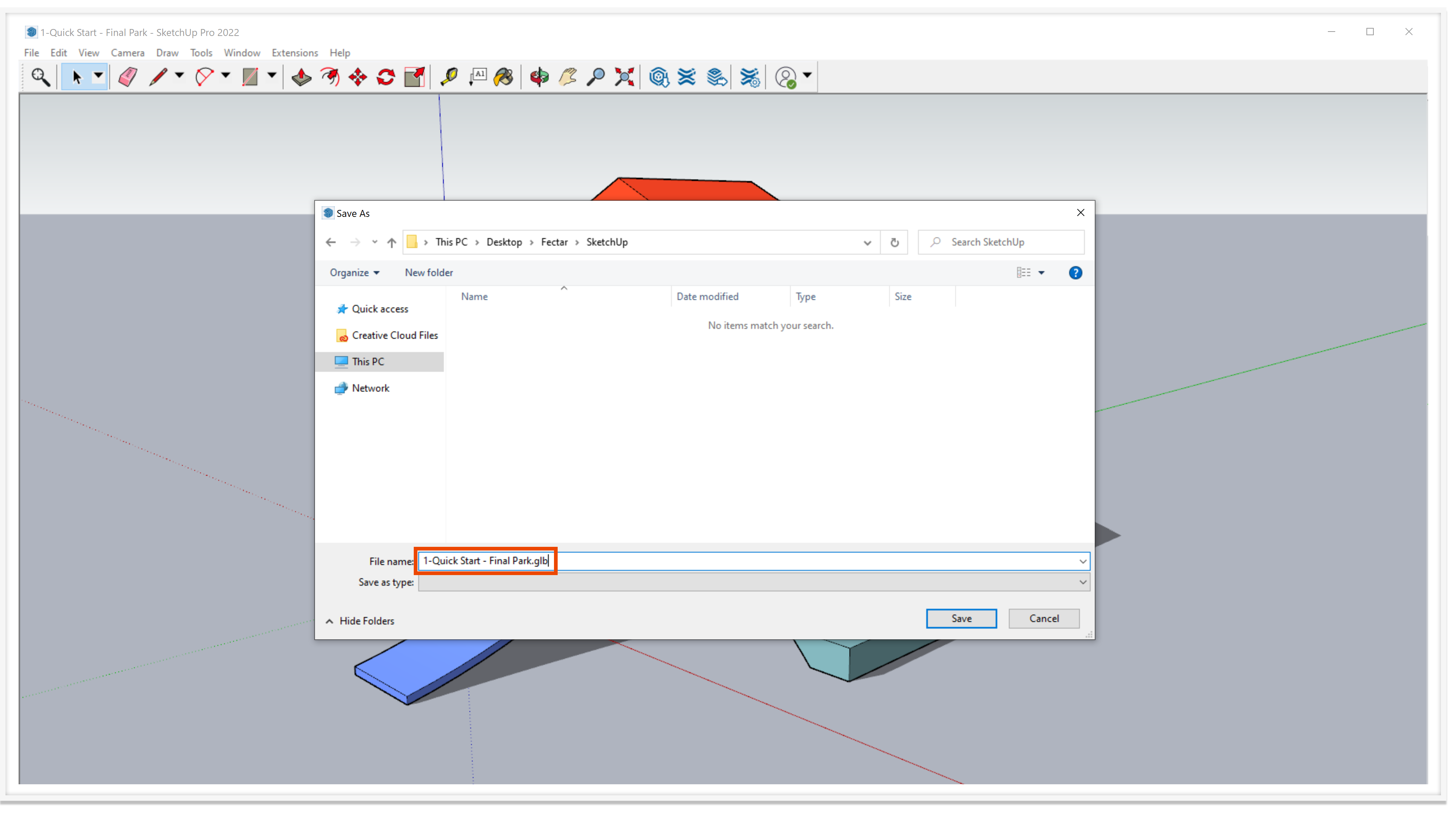Select the Zoom Extents tool

624,77
